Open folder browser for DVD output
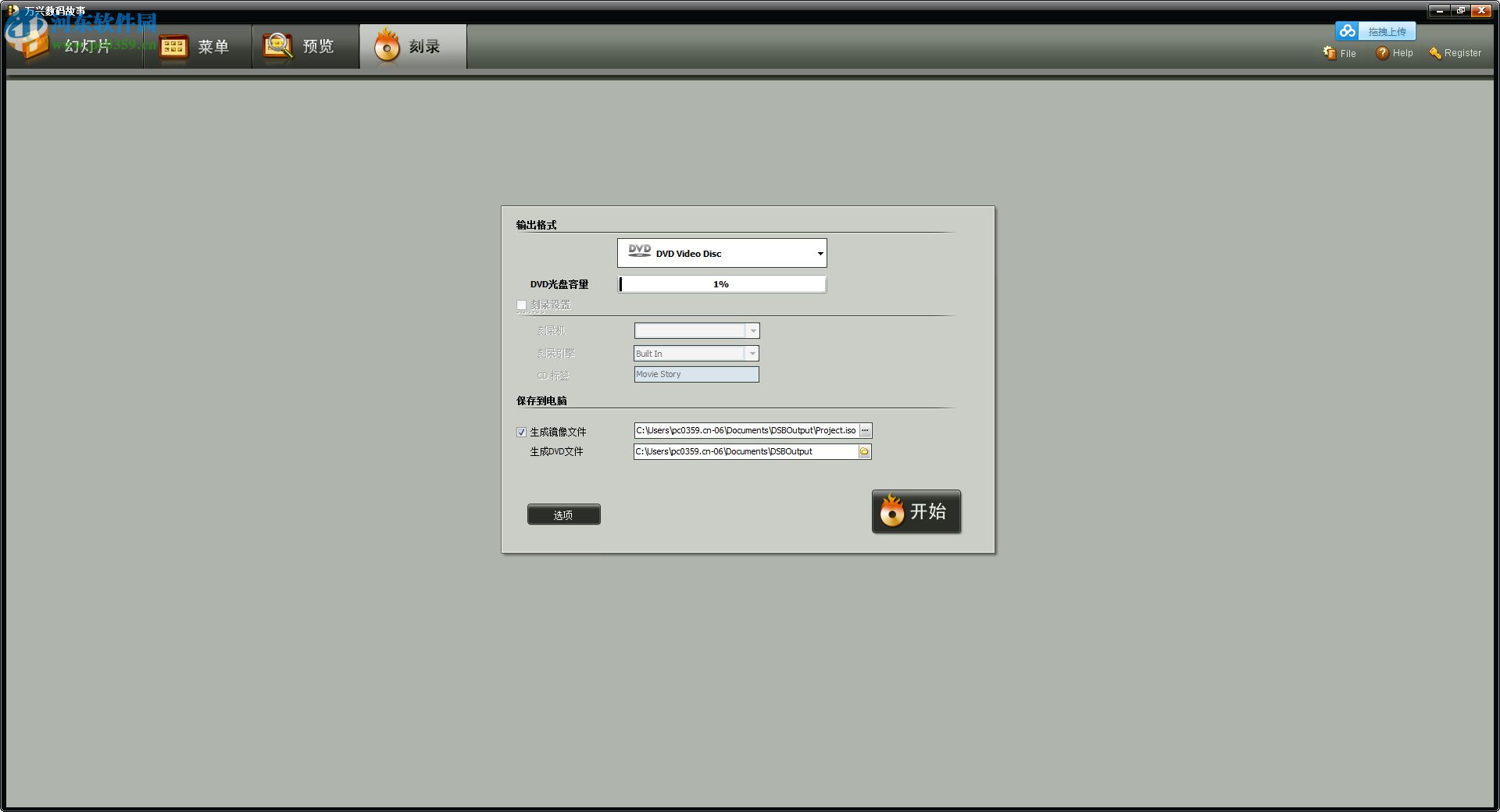This screenshot has width=1500, height=812. (x=865, y=451)
